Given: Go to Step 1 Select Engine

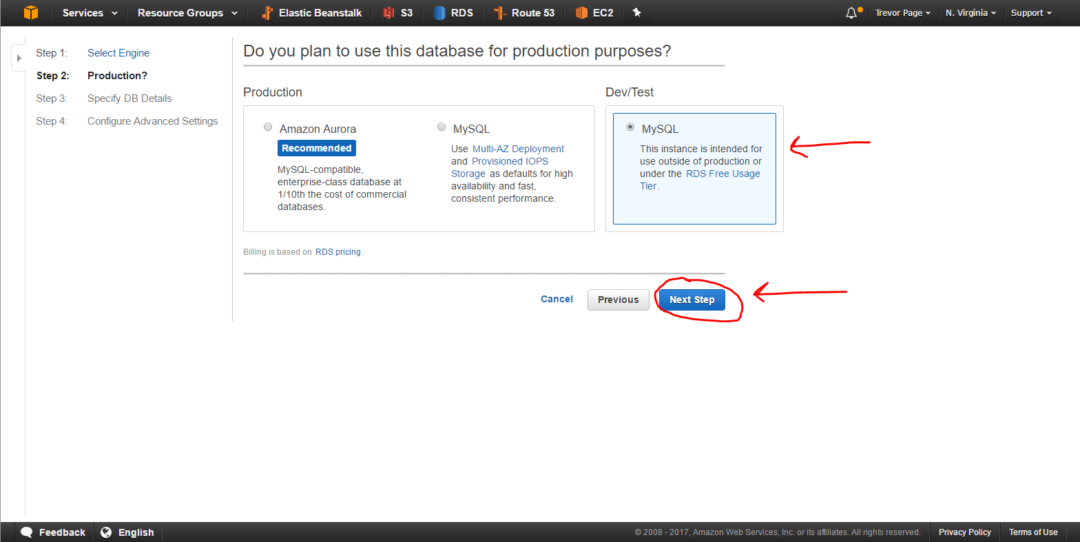Looking at the screenshot, I should click(x=118, y=53).
